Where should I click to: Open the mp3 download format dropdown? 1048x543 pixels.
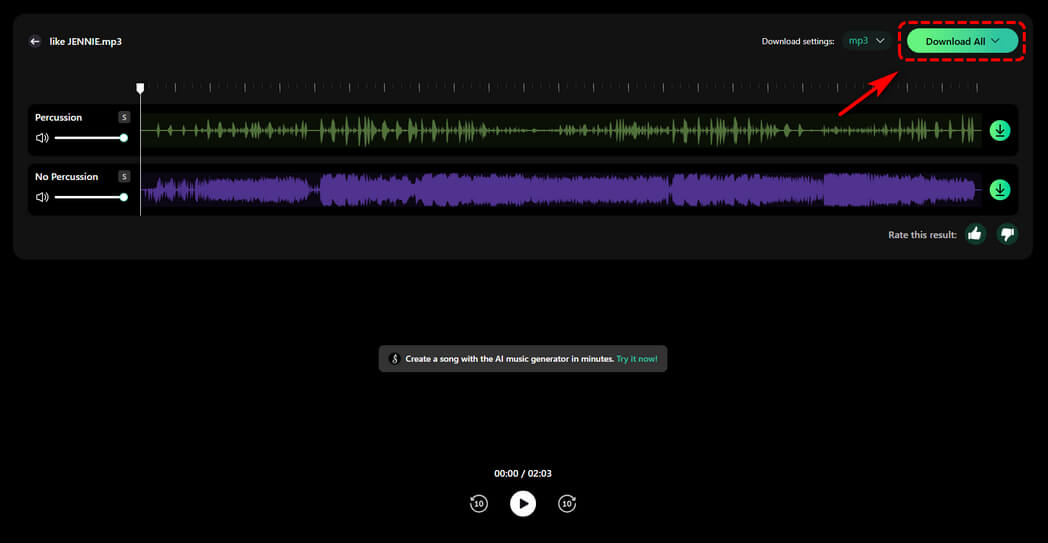click(x=866, y=41)
